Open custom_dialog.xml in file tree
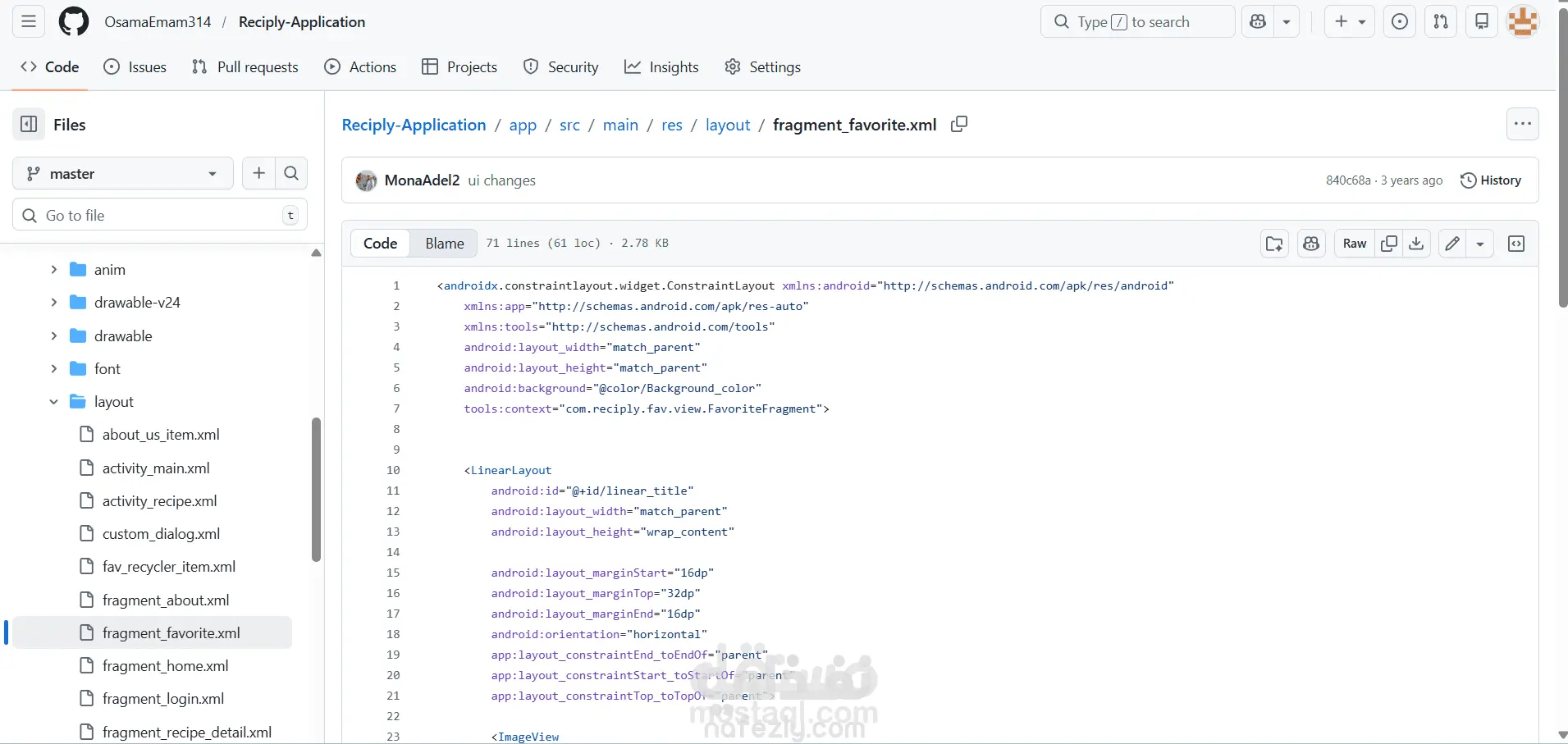 [x=161, y=533]
